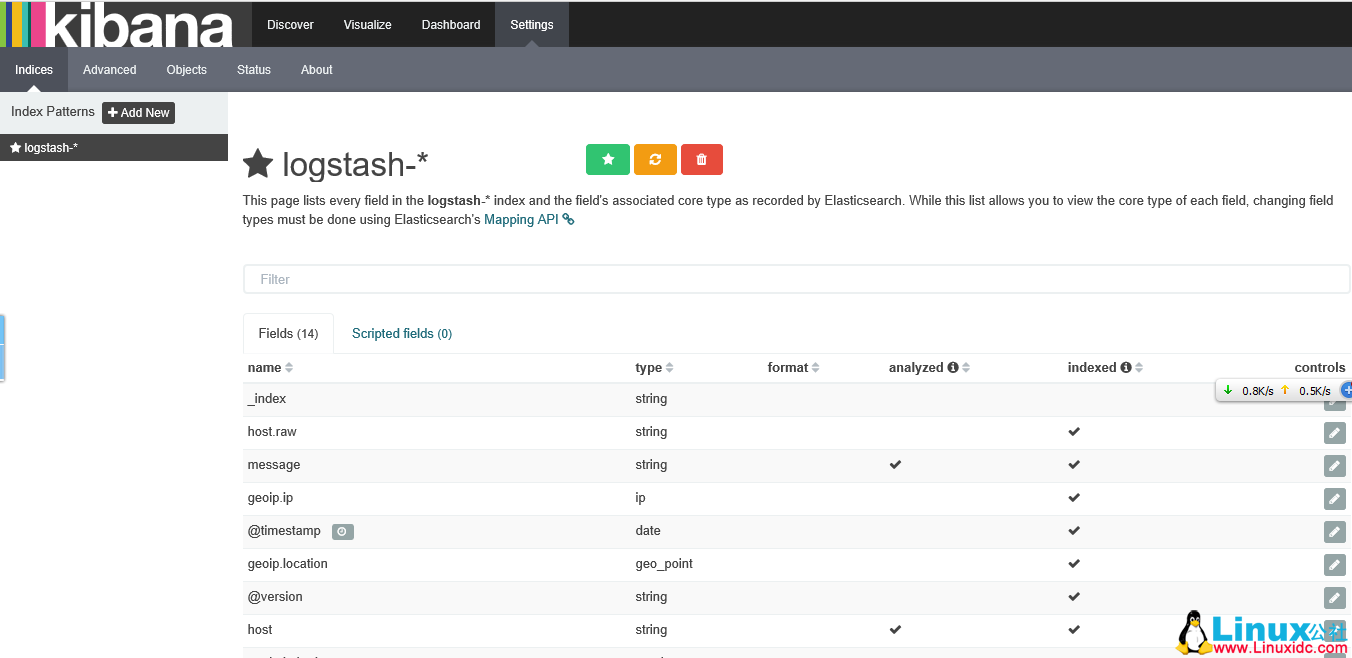Edit the message field
The width and height of the screenshot is (1352, 658).
[x=1334, y=465]
